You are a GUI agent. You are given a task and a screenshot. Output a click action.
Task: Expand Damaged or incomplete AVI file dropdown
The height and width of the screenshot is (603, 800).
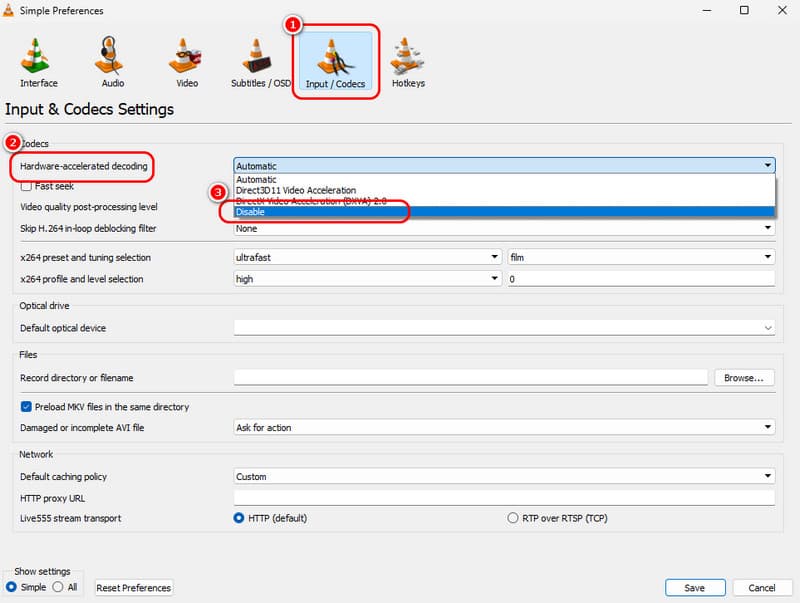coord(504,427)
